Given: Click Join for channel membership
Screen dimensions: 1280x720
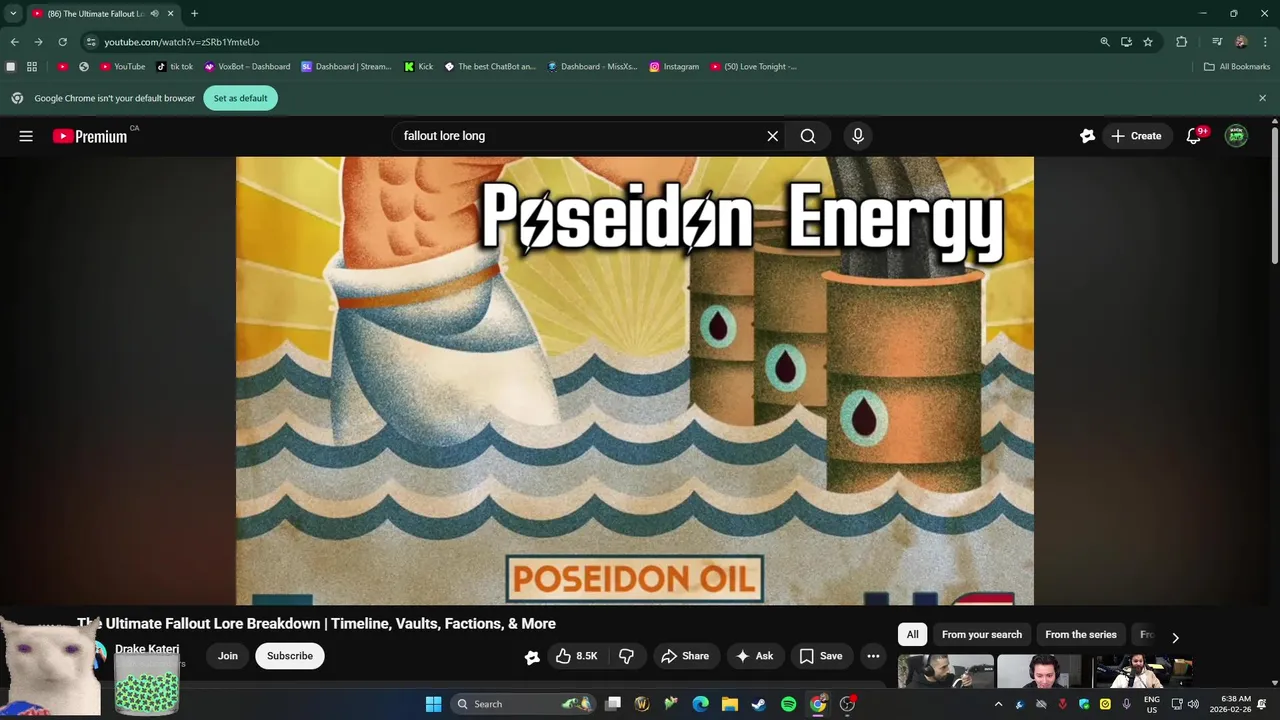Looking at the screenshot, I should point(228,656).
